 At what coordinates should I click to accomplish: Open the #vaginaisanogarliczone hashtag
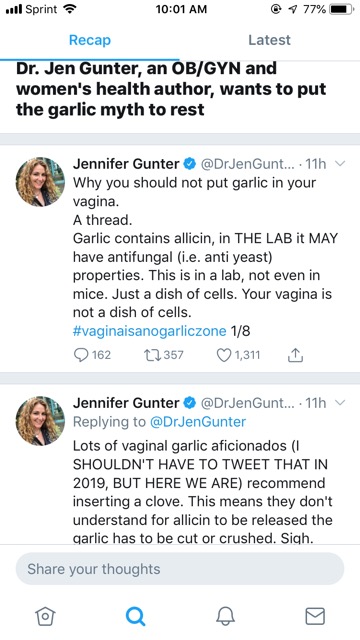click(149, 331)
